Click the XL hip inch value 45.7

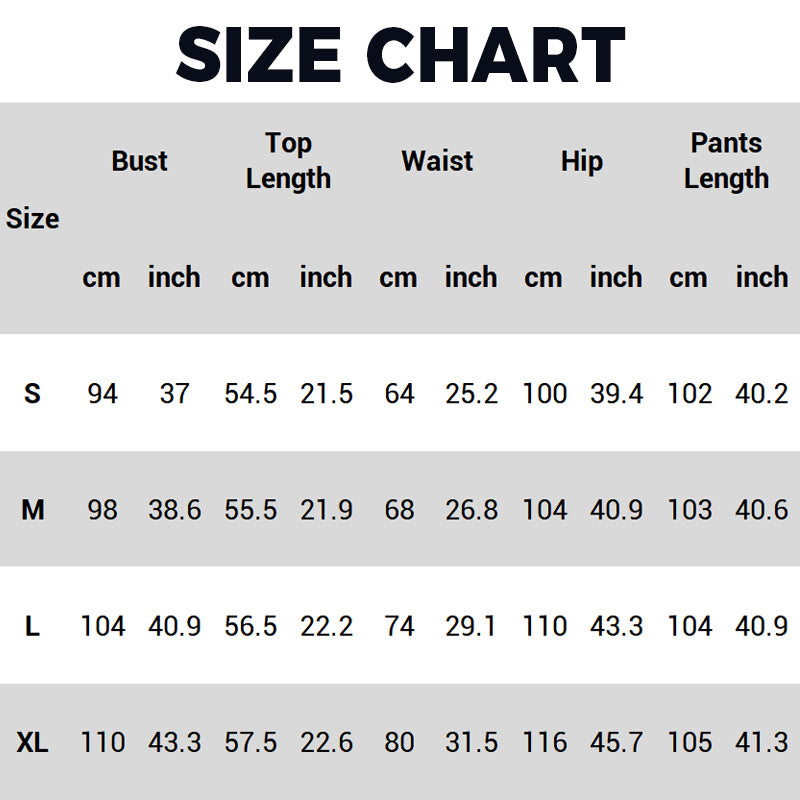[x=616, y=742]
